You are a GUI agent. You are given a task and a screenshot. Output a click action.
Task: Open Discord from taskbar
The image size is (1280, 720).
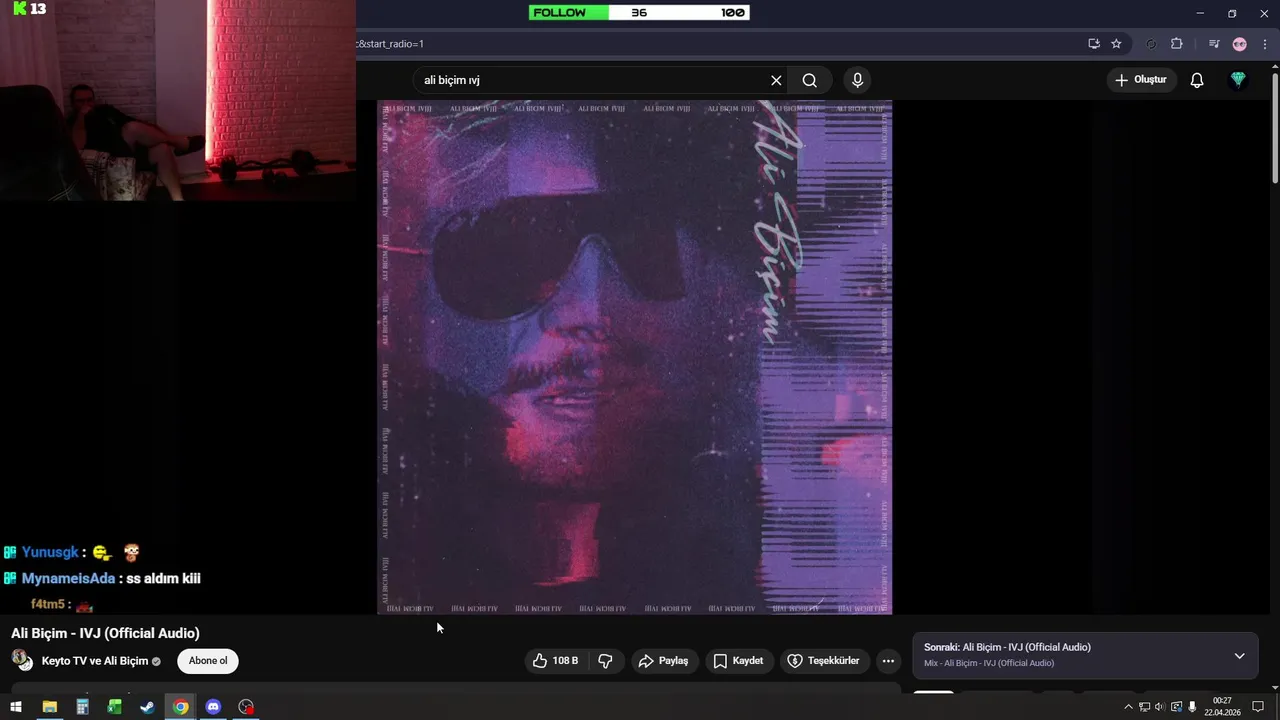[x=213, y=707]
